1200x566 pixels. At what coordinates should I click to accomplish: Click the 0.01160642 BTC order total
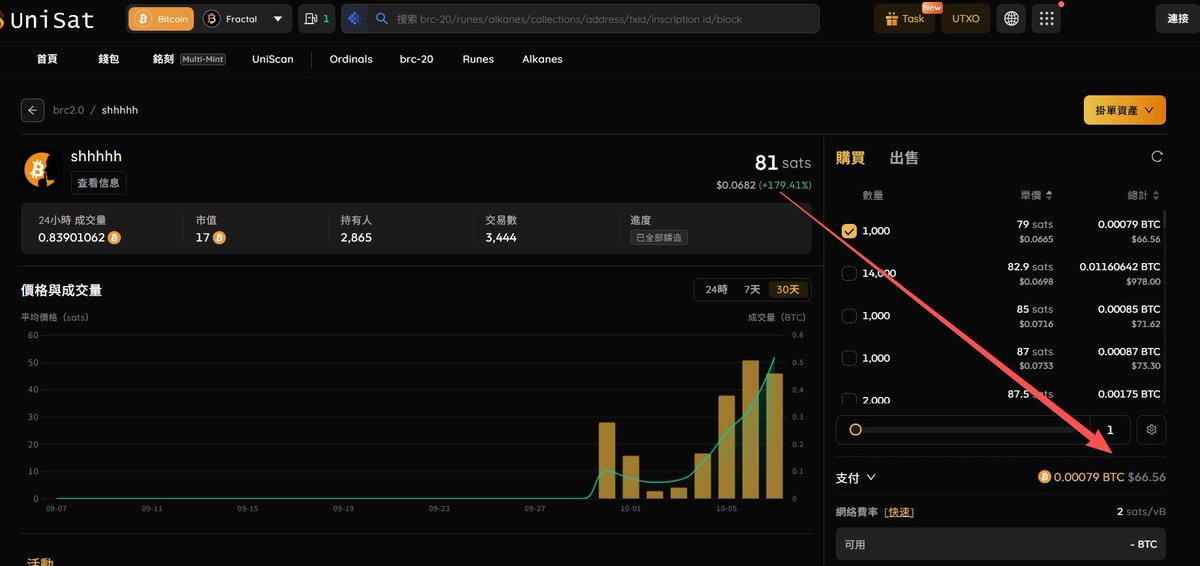[1121, 267]
